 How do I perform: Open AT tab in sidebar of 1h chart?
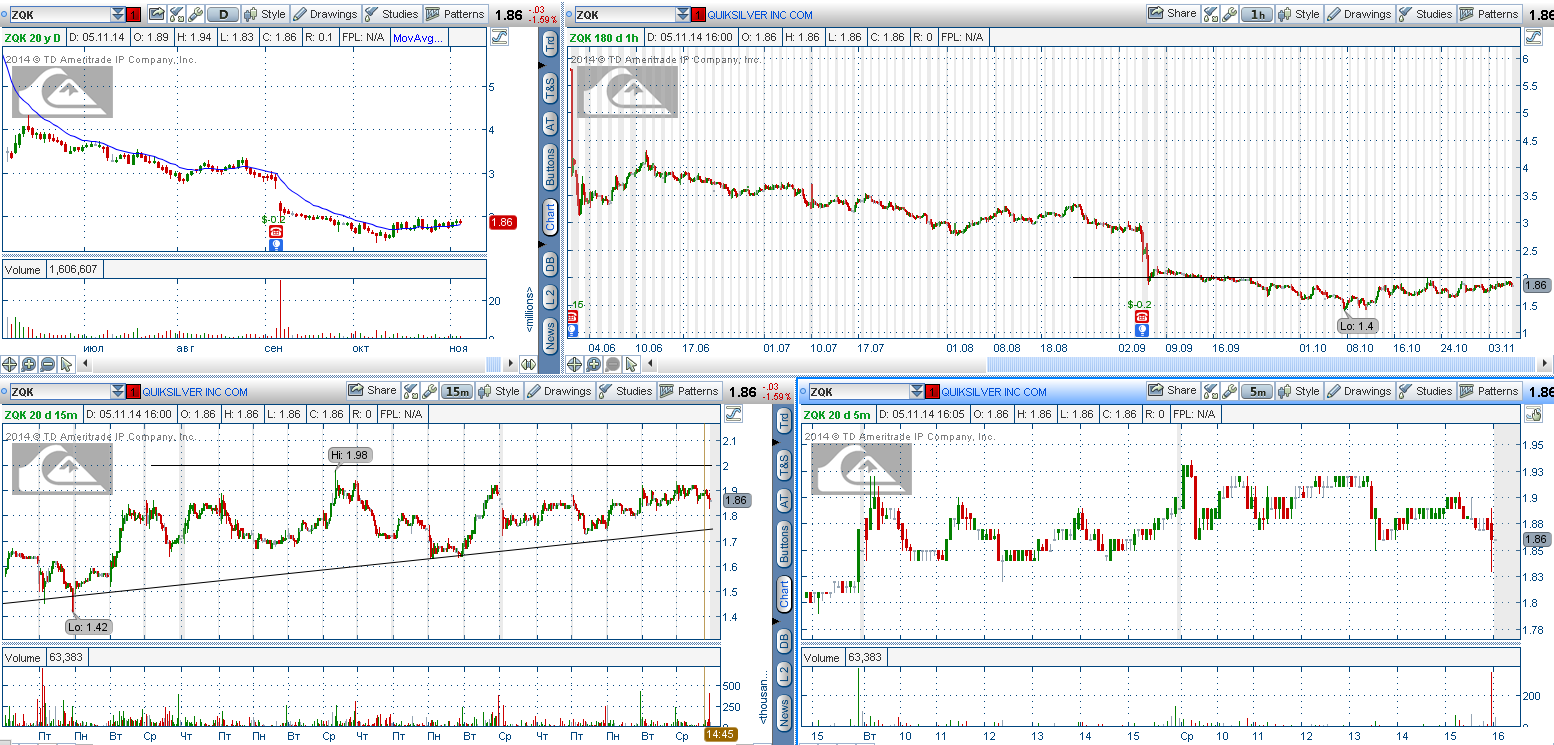[x=550, y=123]
